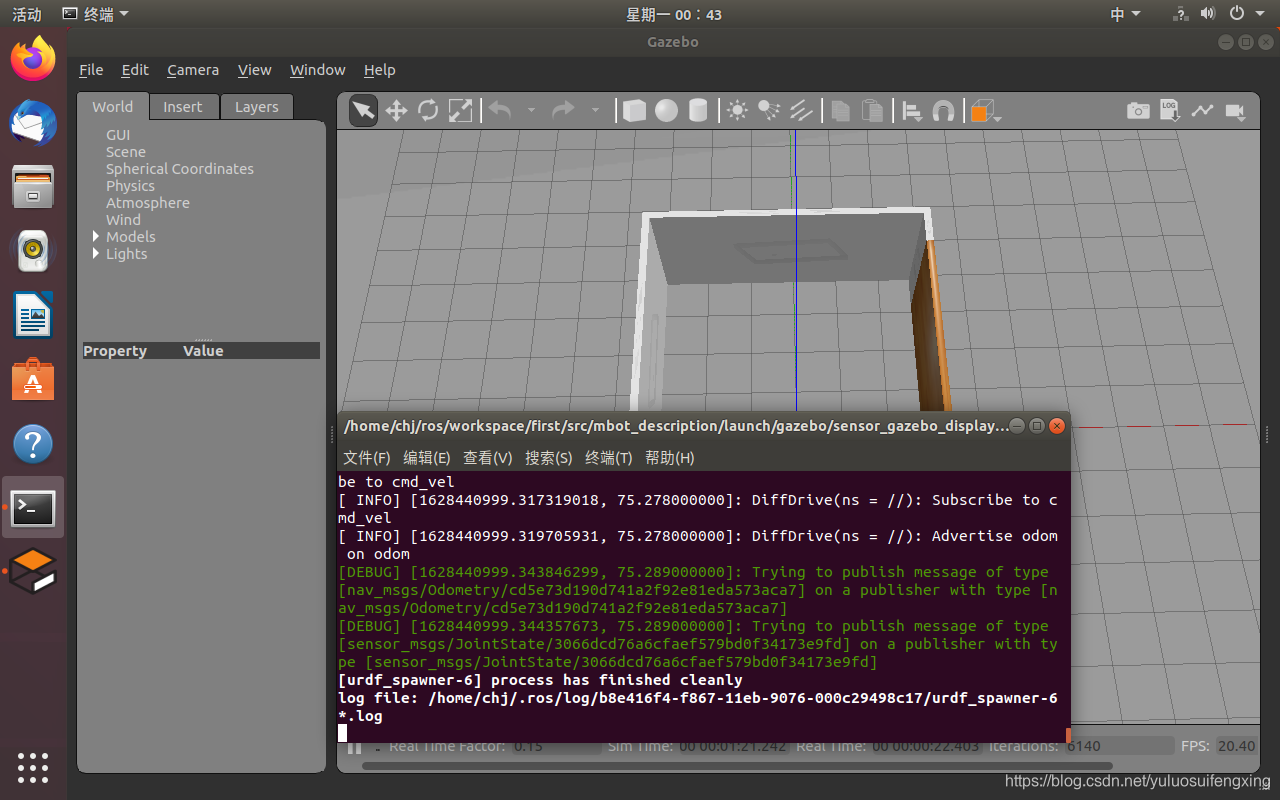Open Files manager from the dock
This screenshot has width=1280, height=800.
(x=33, y=187)
